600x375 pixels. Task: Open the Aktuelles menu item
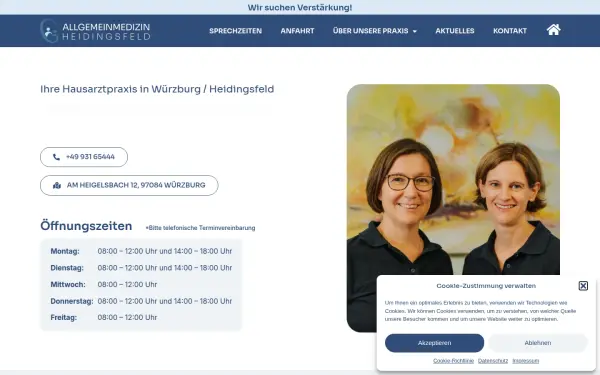point(455,31)
